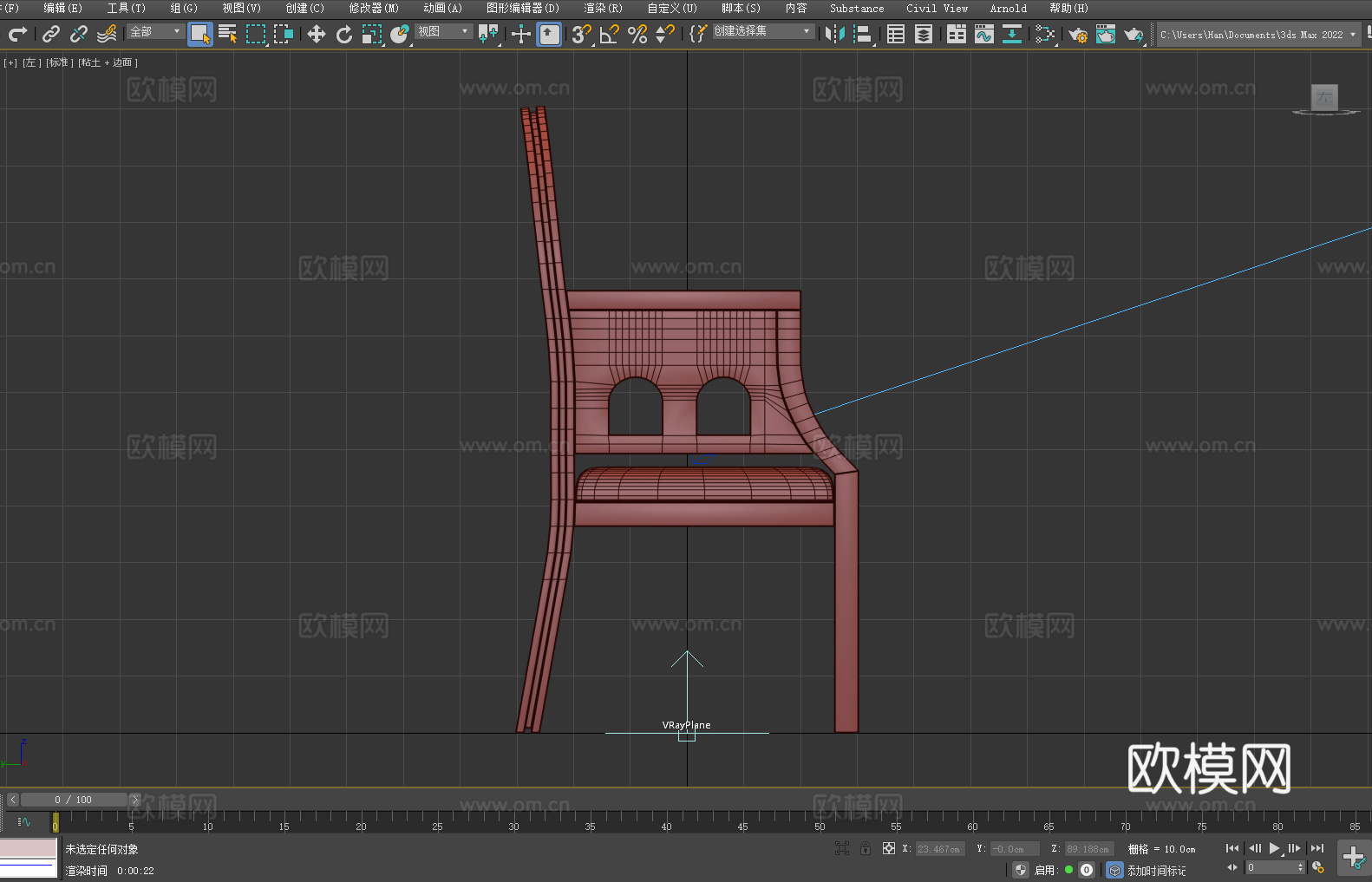Open the 全部 selection filter dropdown
The image size is (1372, 882).
155,31
